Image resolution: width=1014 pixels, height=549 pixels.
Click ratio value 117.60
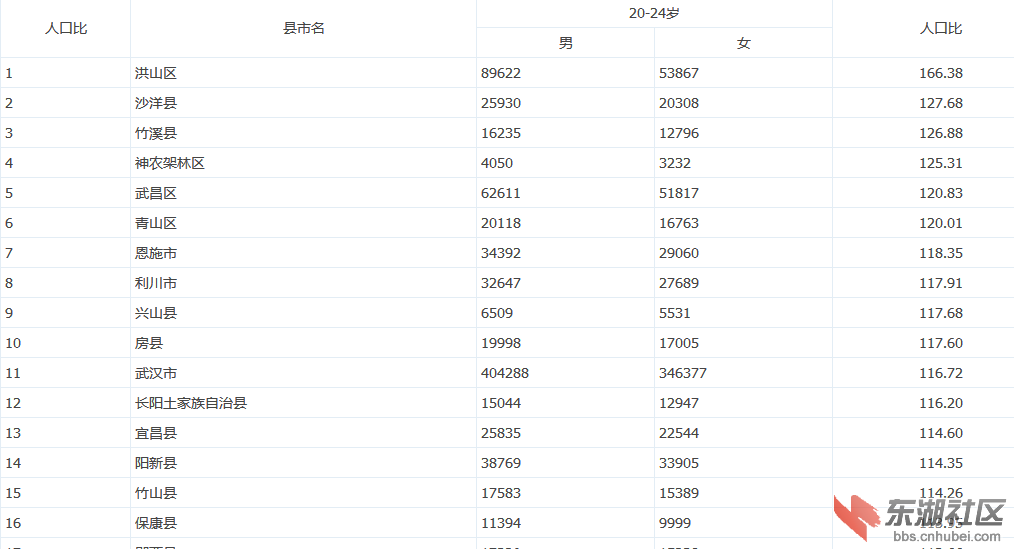click(x=941, y=343)
